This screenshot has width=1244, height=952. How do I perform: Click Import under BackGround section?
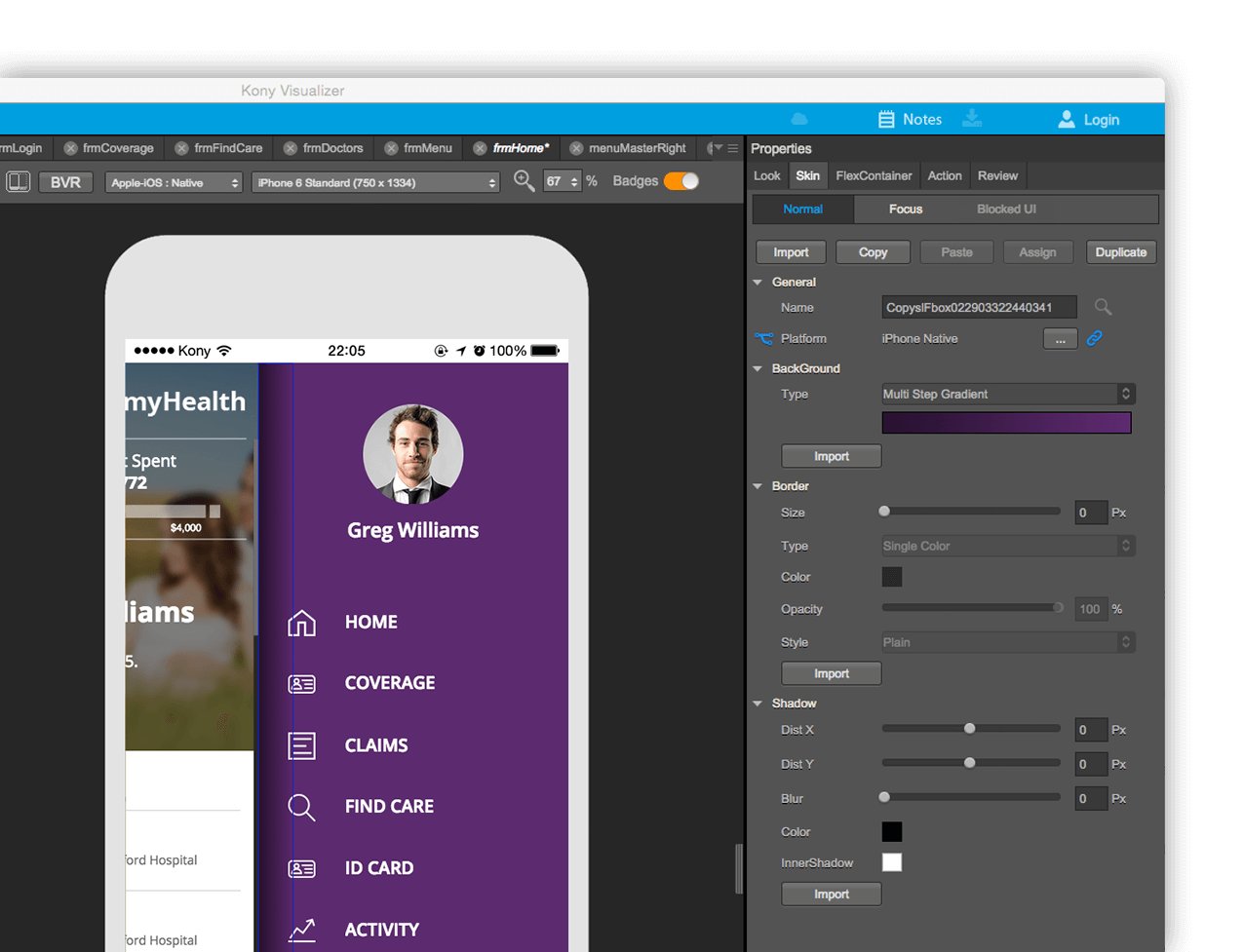[x=831, y=456]
